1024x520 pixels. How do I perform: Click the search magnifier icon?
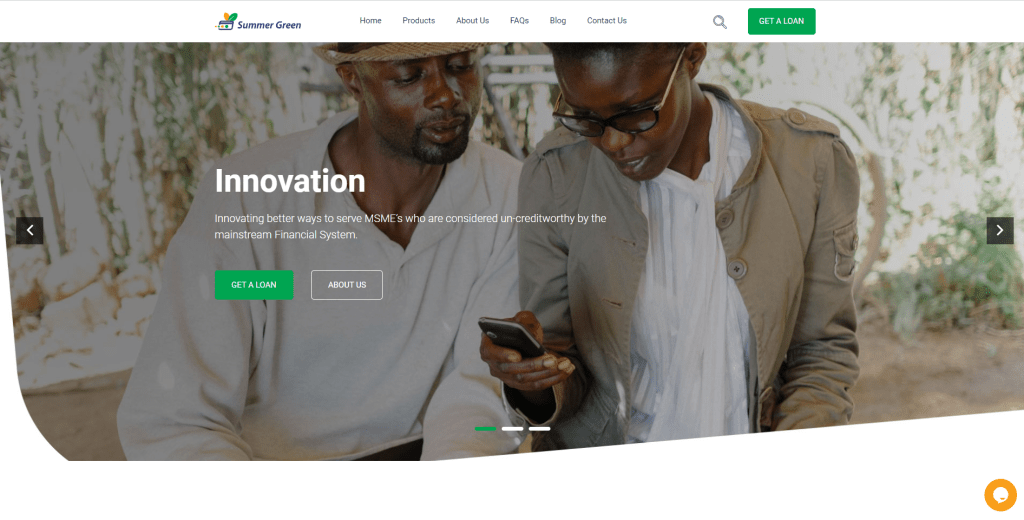720,22
